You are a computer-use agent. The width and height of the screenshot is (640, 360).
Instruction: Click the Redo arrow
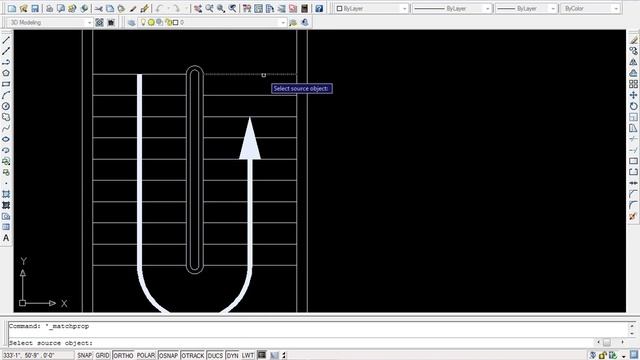click(x=176, y=8)
